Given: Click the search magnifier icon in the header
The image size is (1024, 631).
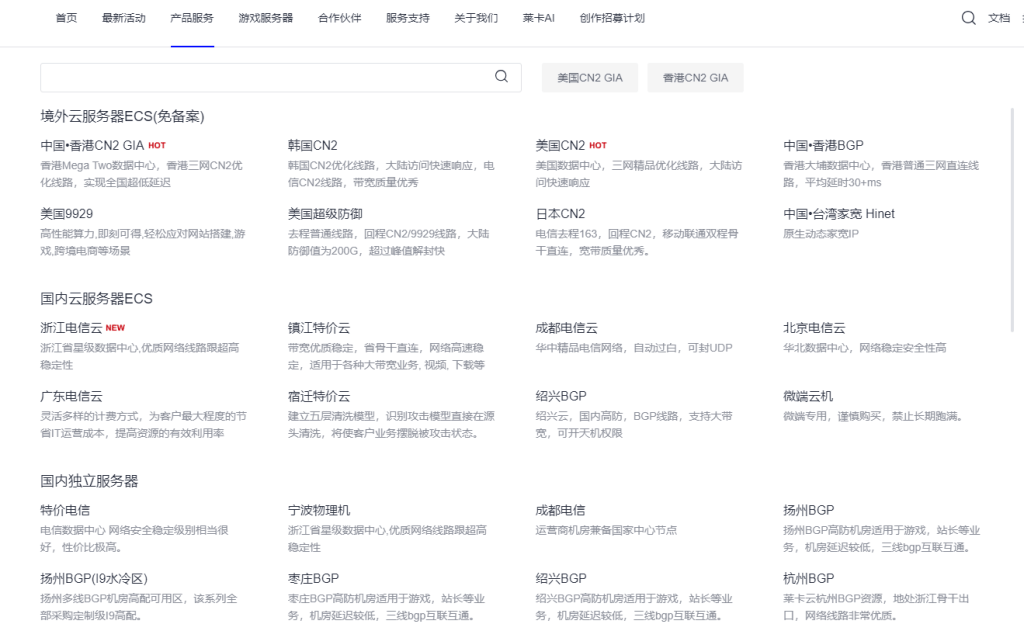Looking at the screenshot, I should pyautogui.click(x=968, y=18).
